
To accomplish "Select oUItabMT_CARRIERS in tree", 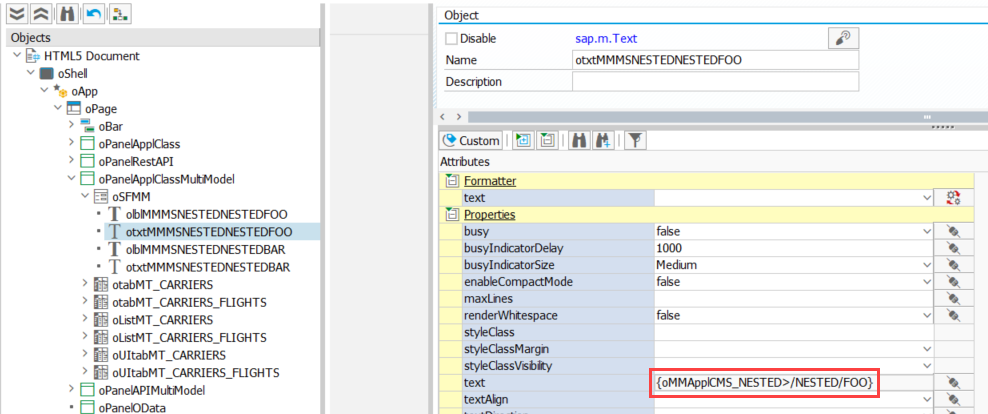I will [169, 354].
